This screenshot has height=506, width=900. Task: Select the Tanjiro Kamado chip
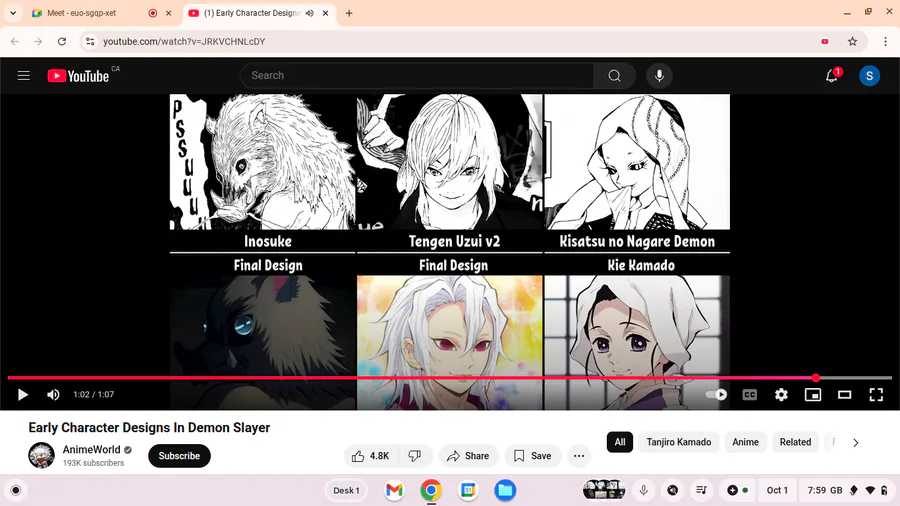(x=678, y=442)
